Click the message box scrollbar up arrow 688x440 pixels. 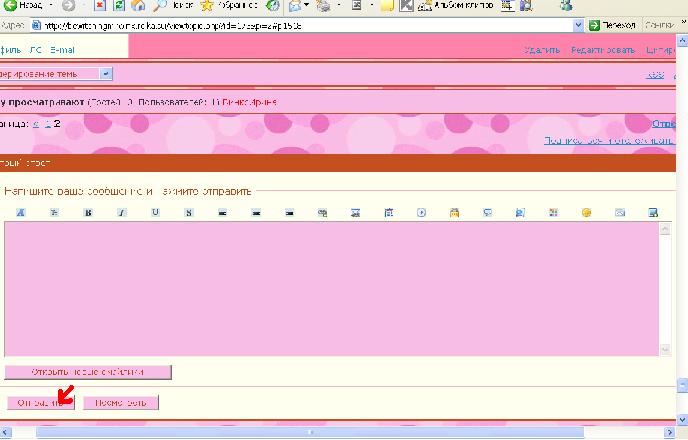[x=665, y=229]
